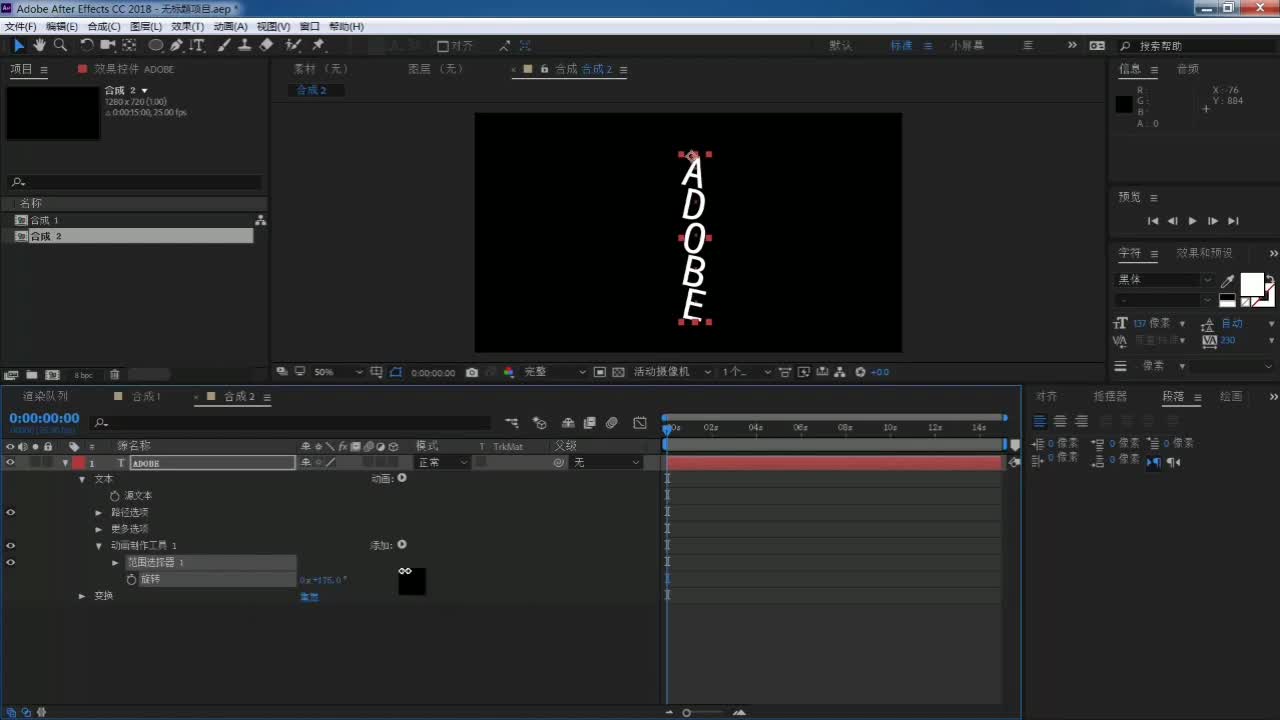Select the Horizontal Type tool
Viewport: 1280px width, 720px height.
tap(197, 45)
